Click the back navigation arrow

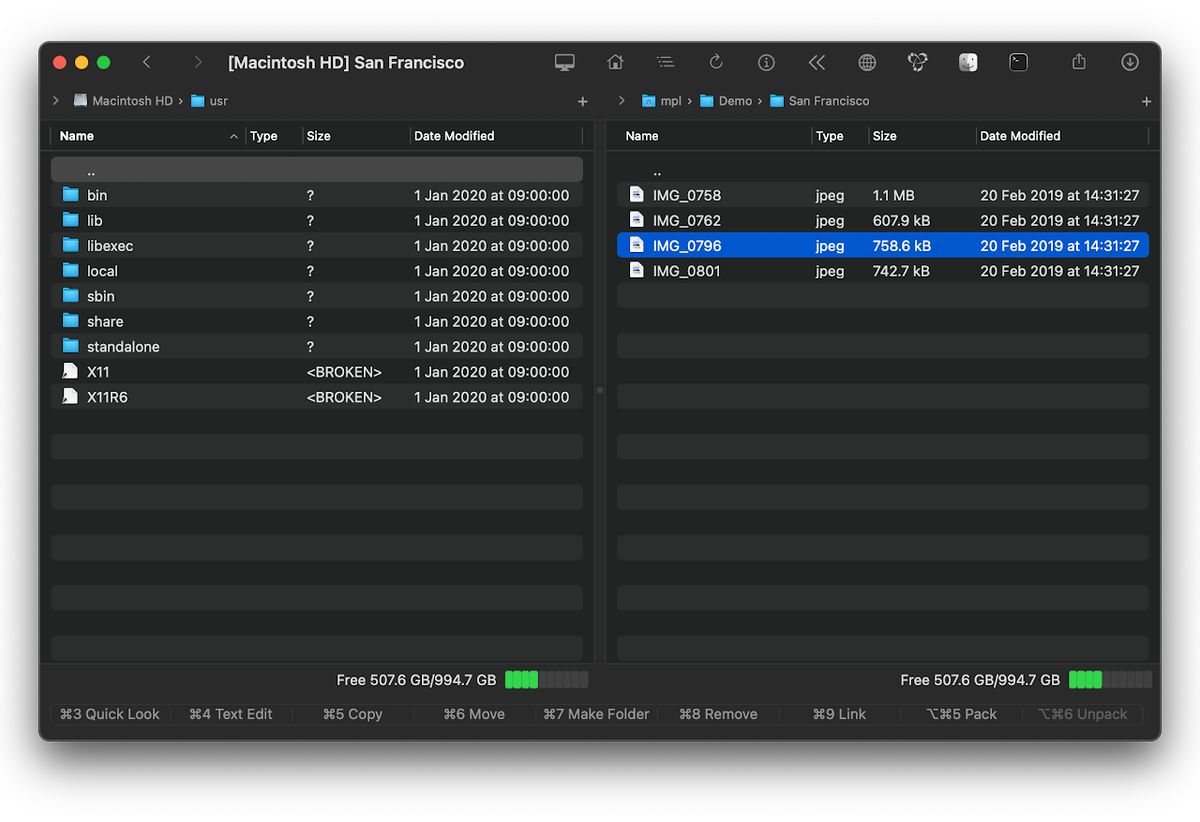(147, 62)
